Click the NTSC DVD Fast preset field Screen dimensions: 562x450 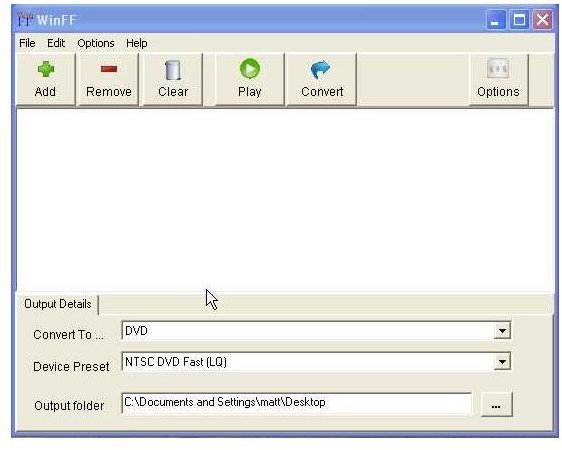pos(316,362)
